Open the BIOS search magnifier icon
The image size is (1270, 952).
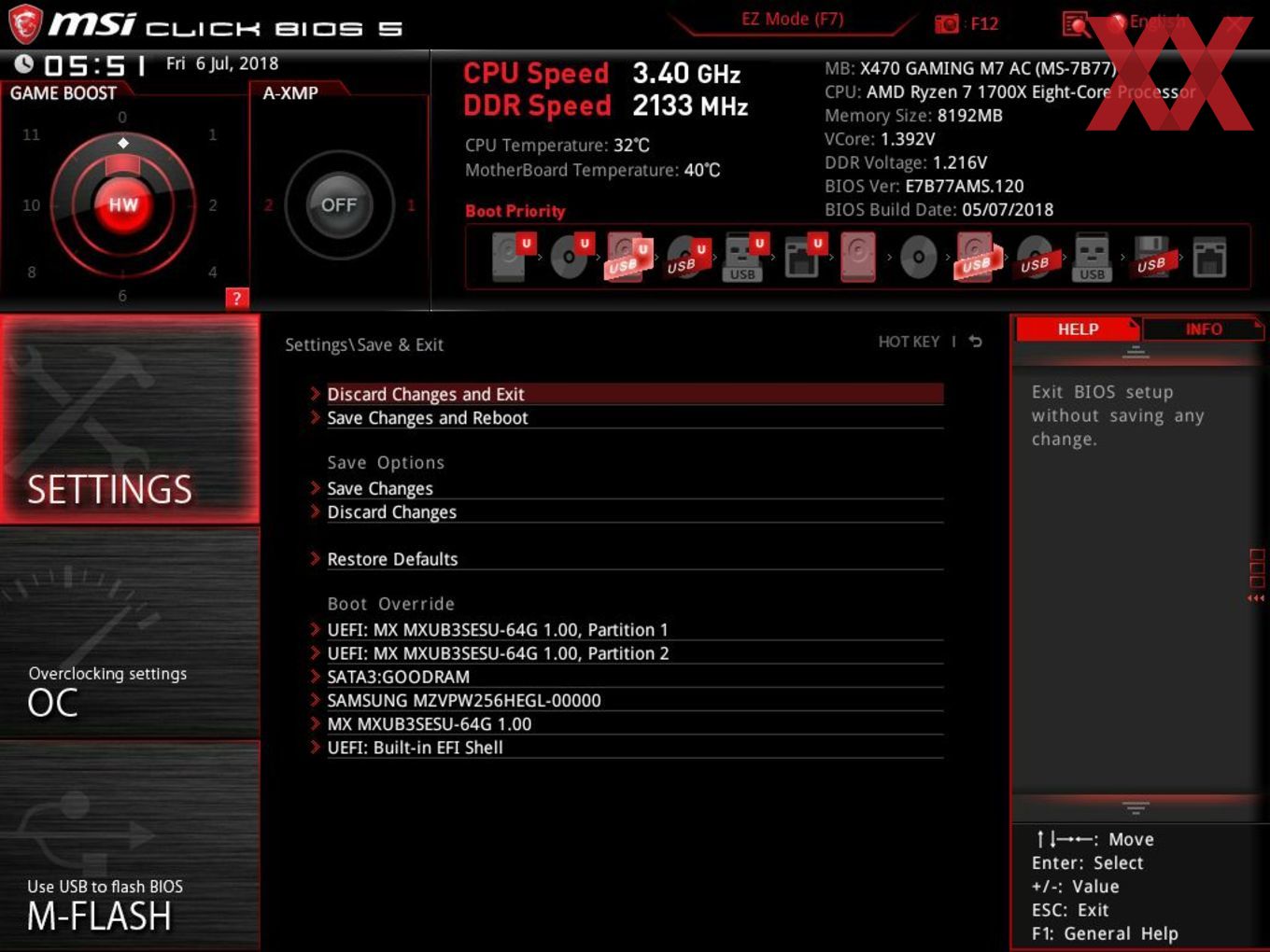1076,24
